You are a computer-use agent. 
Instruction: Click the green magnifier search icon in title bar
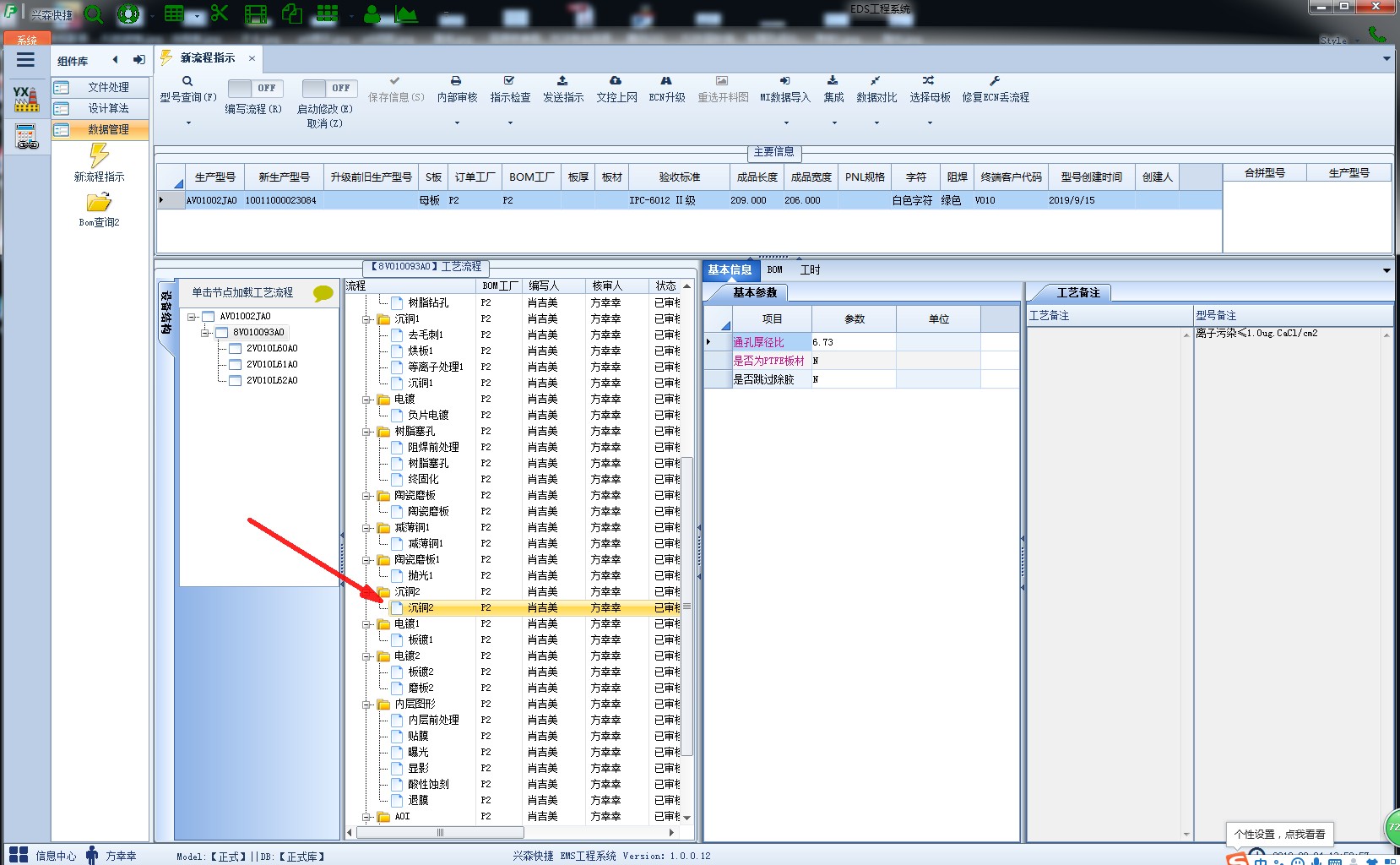pos(94,14)
